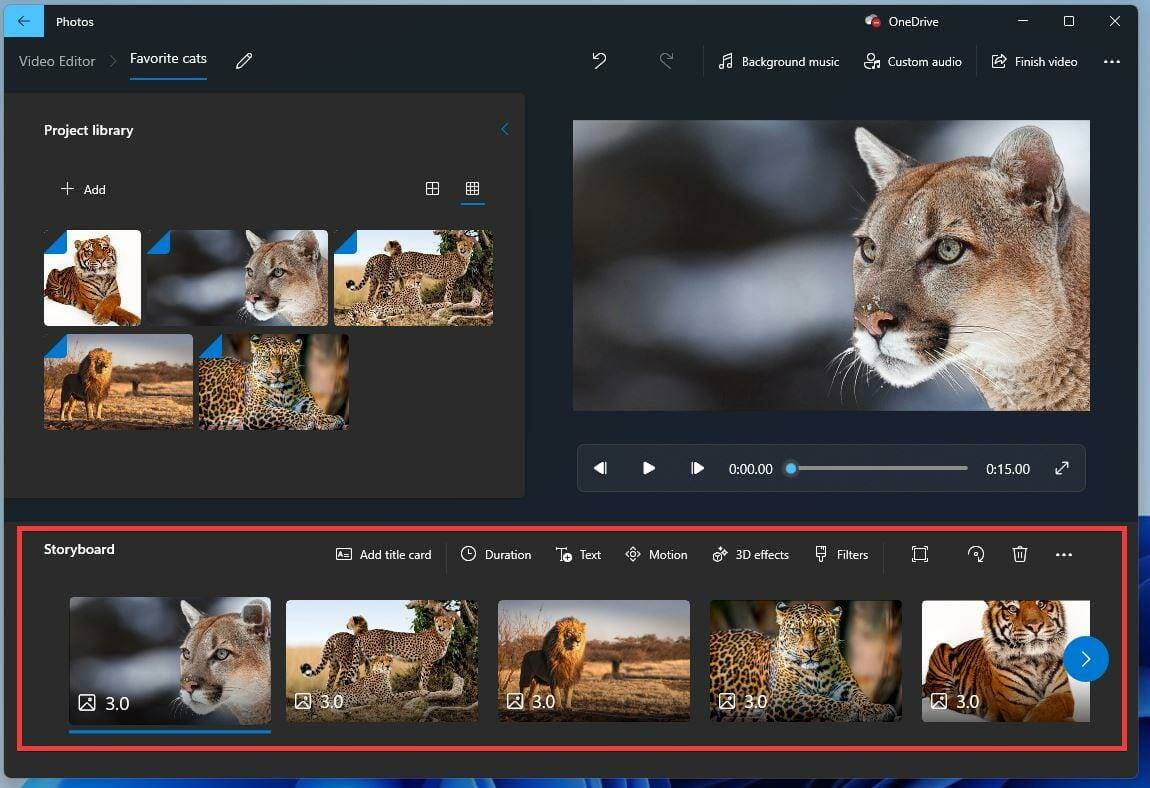Screen dimensions: 1150x788
Task: Open top-right See more menu
Action: pos(1111,61)
